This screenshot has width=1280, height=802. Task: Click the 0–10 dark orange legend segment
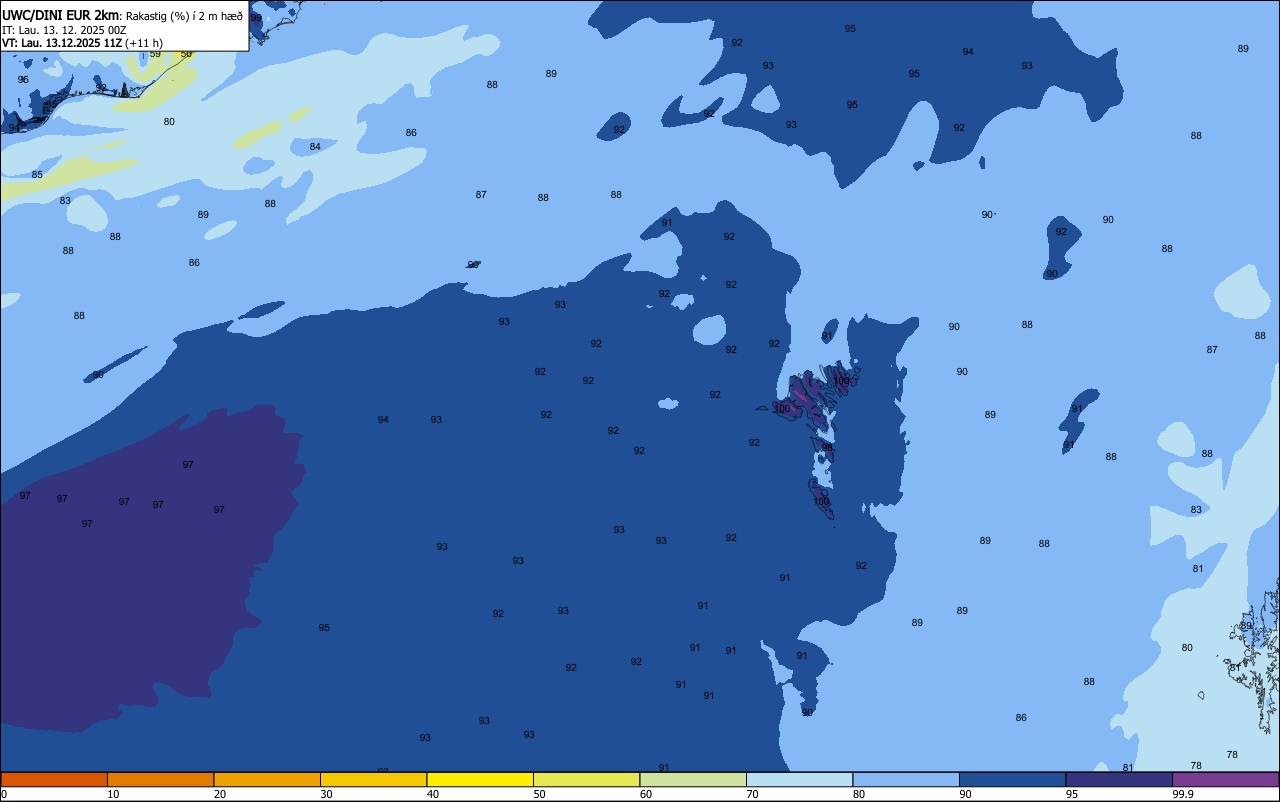point(54,779)
